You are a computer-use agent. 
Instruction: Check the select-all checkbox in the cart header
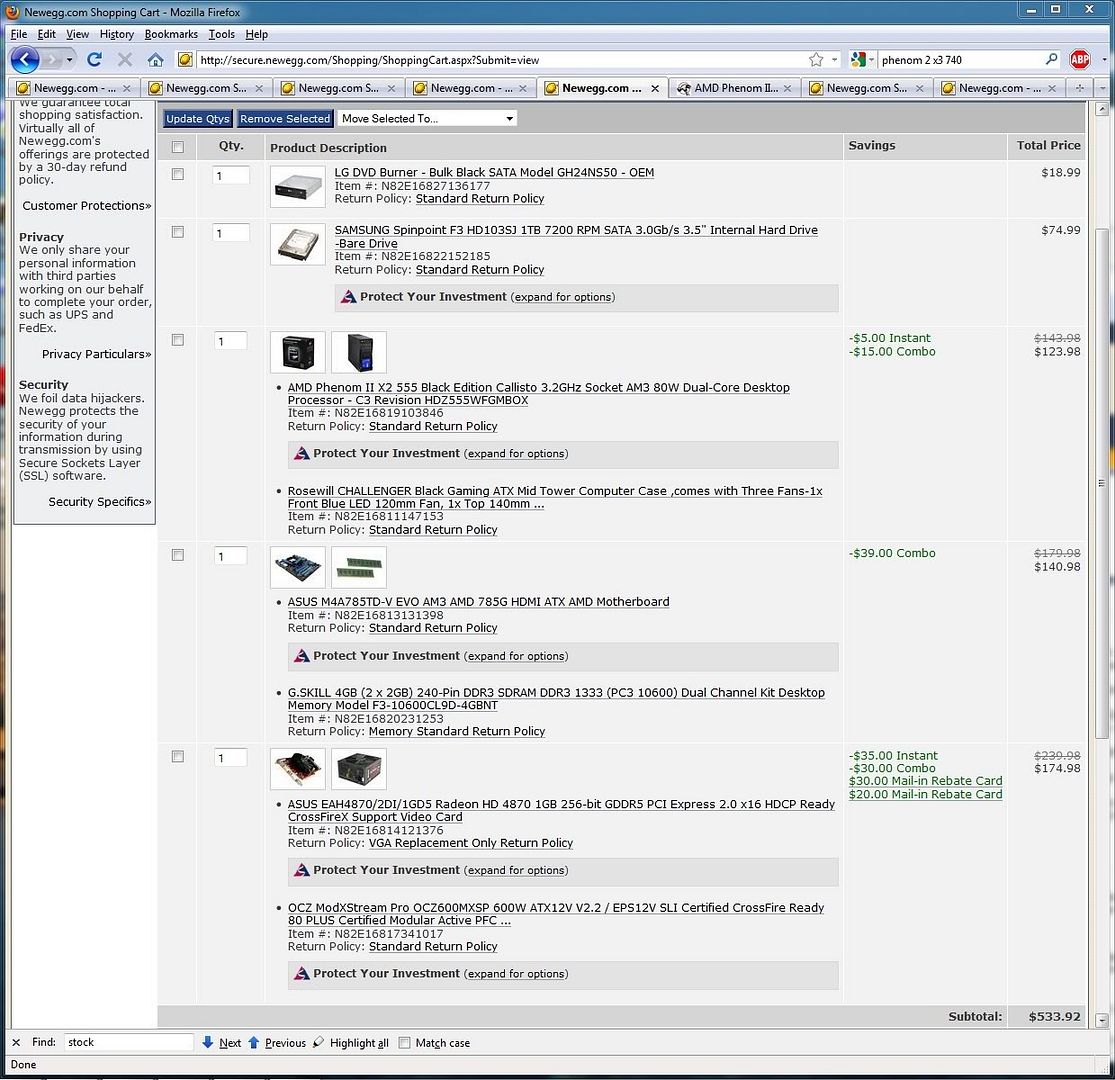click(x=178, y=147)
